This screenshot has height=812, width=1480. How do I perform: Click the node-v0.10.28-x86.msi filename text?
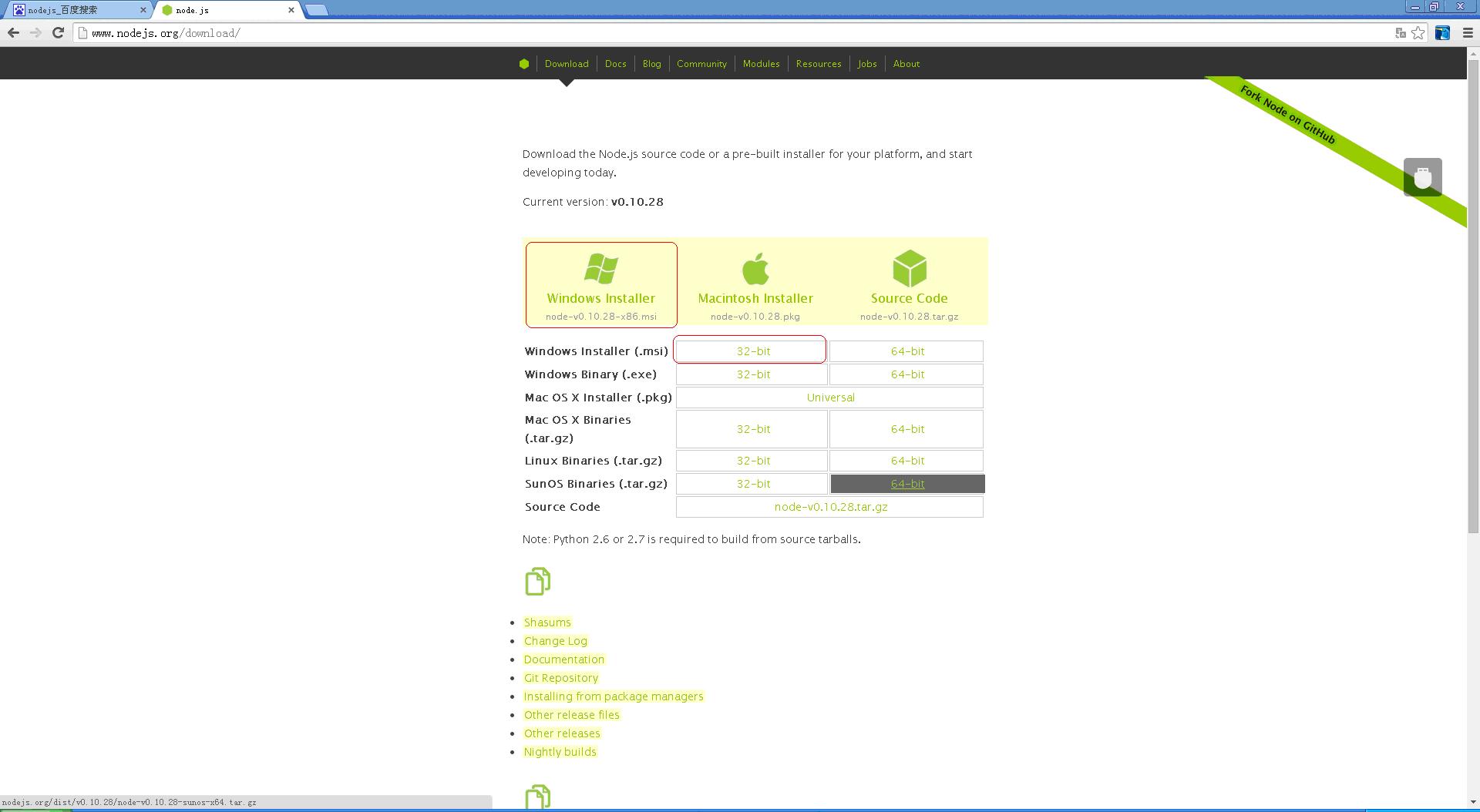click(x=601, y=317)
